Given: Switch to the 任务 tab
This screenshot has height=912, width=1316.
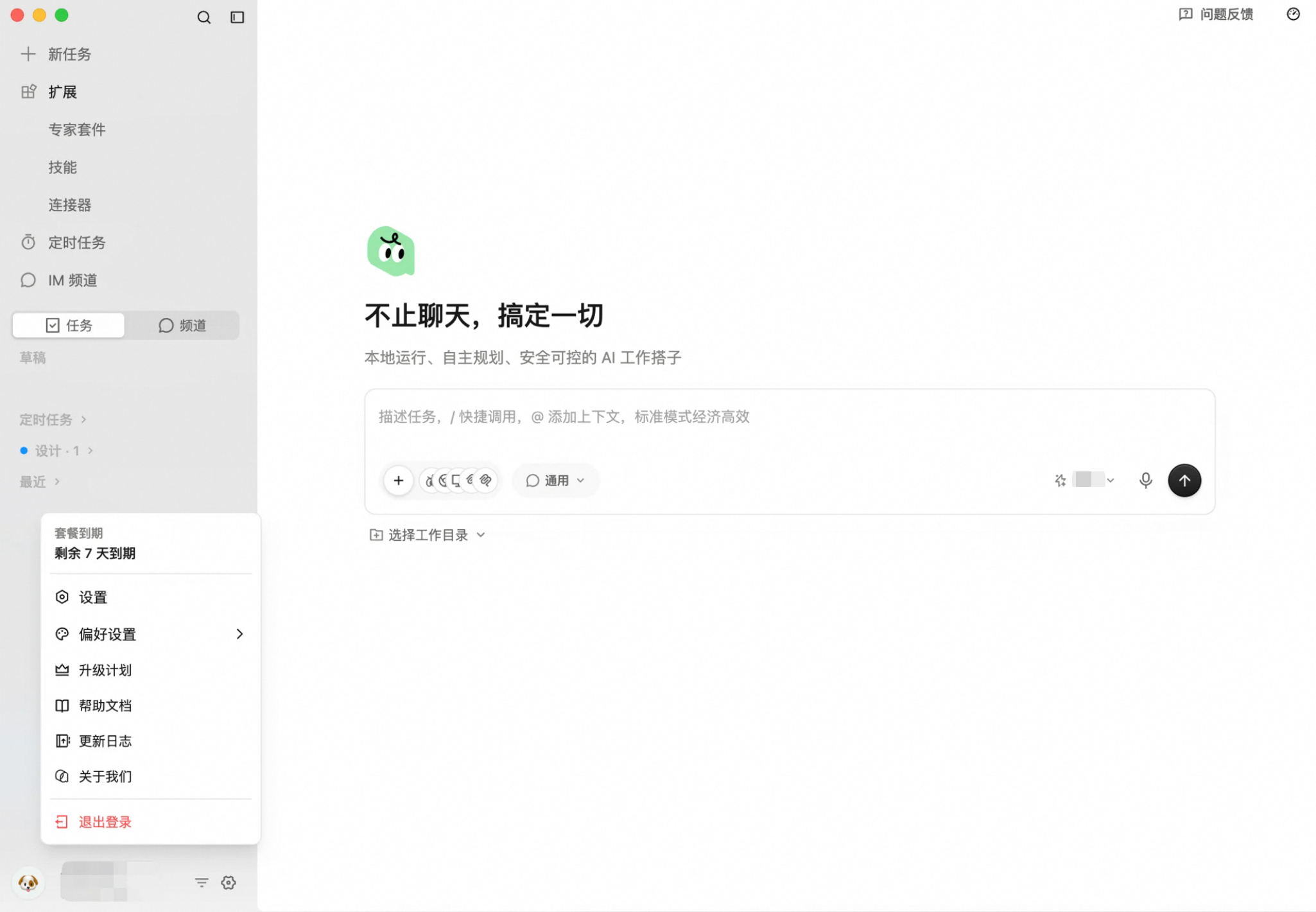Looking at the screenshot, I should (x=69, y=325).
